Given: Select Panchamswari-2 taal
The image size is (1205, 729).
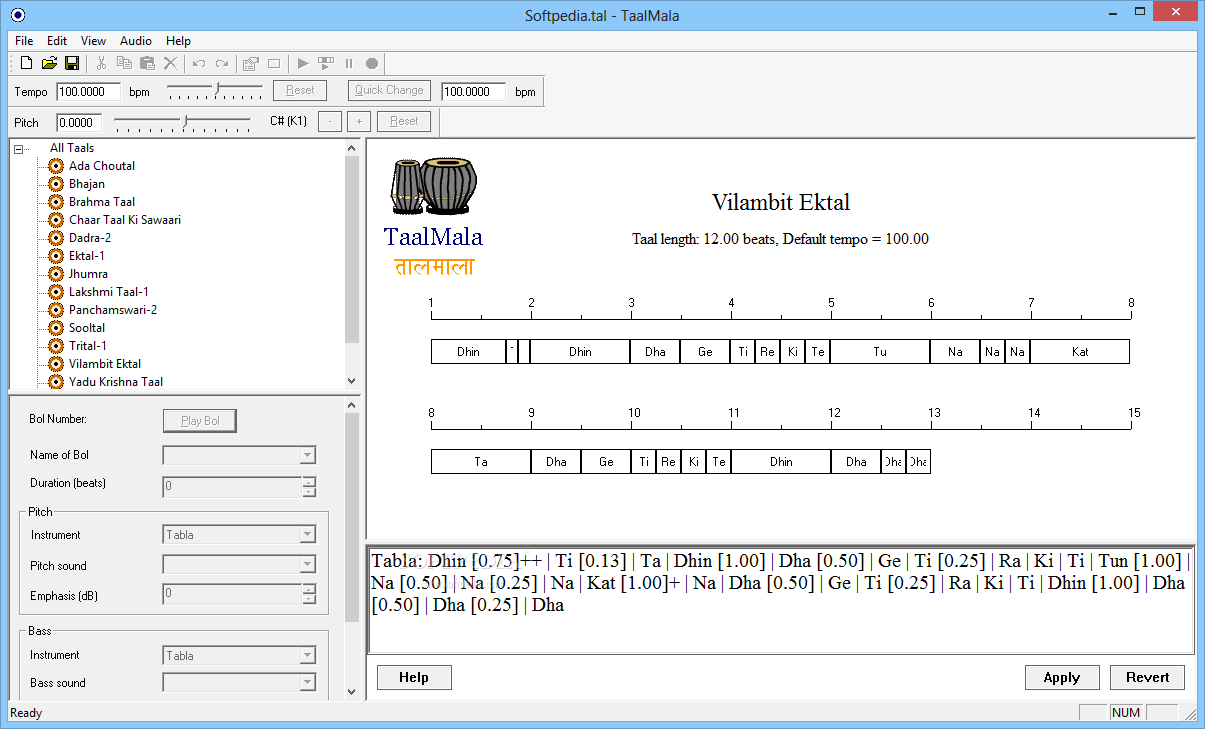Looking at the screenshot, I should [113, 310].
